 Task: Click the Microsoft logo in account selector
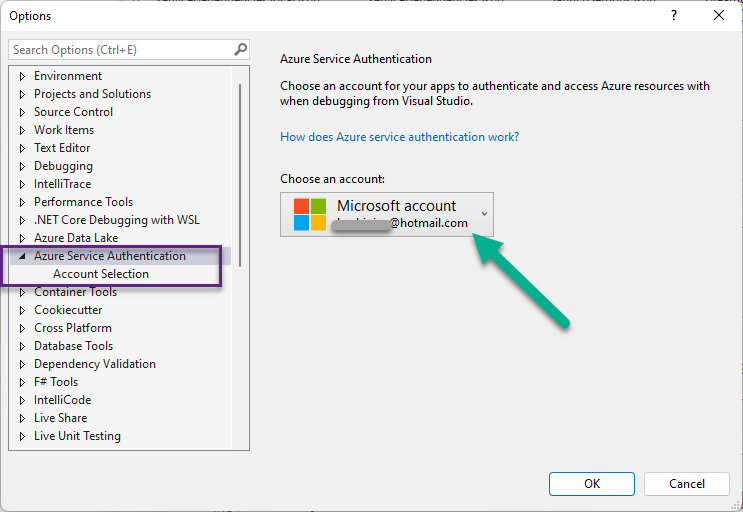pyautogui.click(x=310, y=215)
